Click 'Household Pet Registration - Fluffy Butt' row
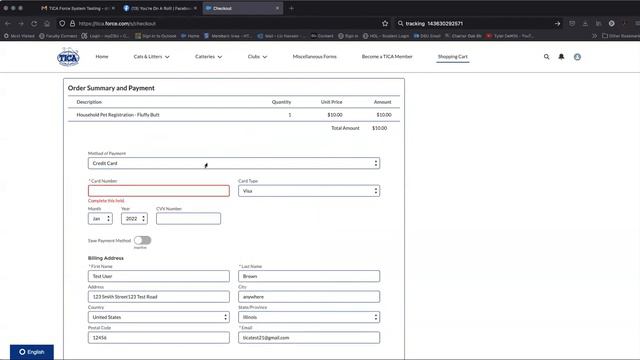 pos(234,115)
